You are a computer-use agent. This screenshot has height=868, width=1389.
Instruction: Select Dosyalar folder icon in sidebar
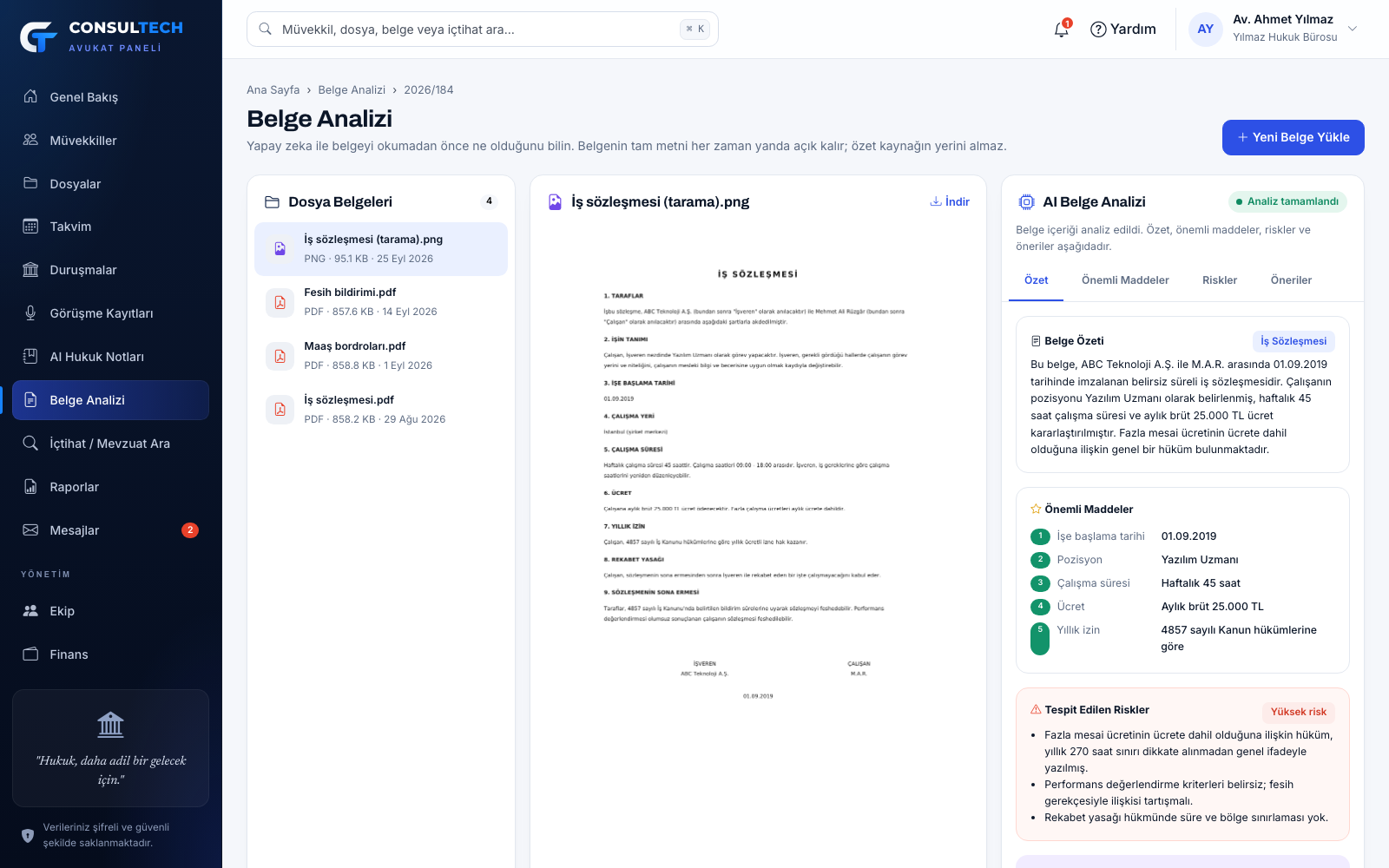click(30, 183)
